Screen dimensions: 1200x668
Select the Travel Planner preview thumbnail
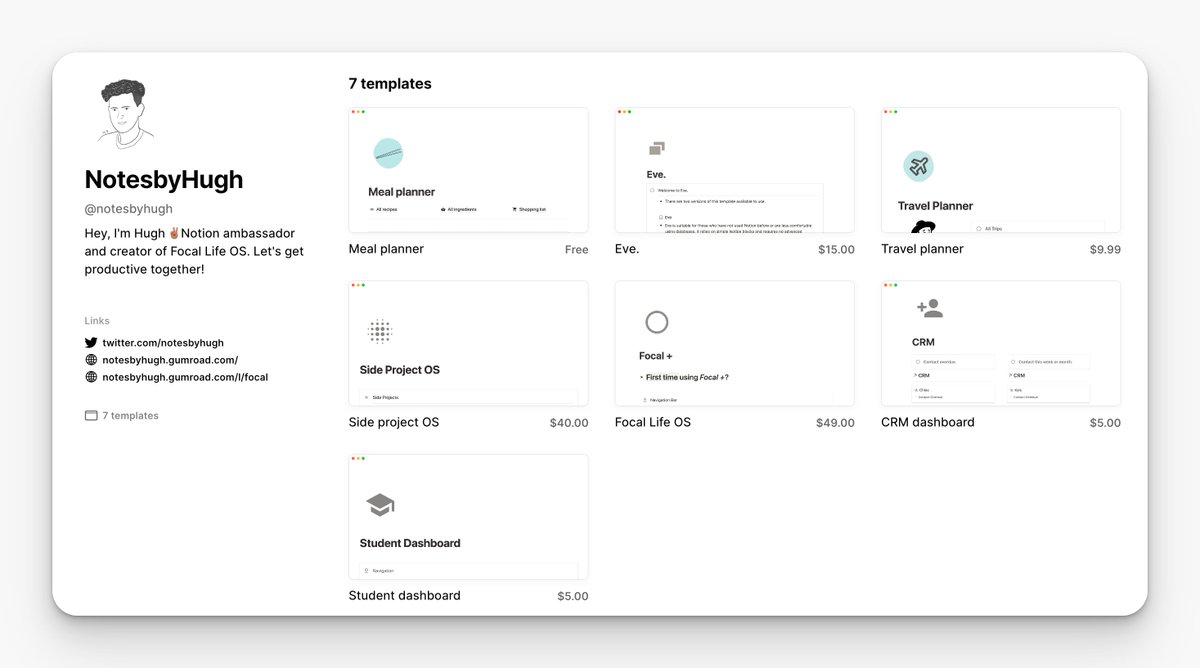click(1001, 170)
